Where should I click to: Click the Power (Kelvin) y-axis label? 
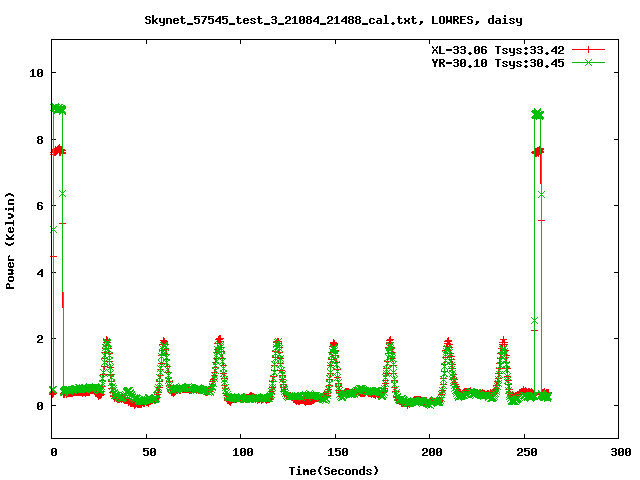(10, 241)
